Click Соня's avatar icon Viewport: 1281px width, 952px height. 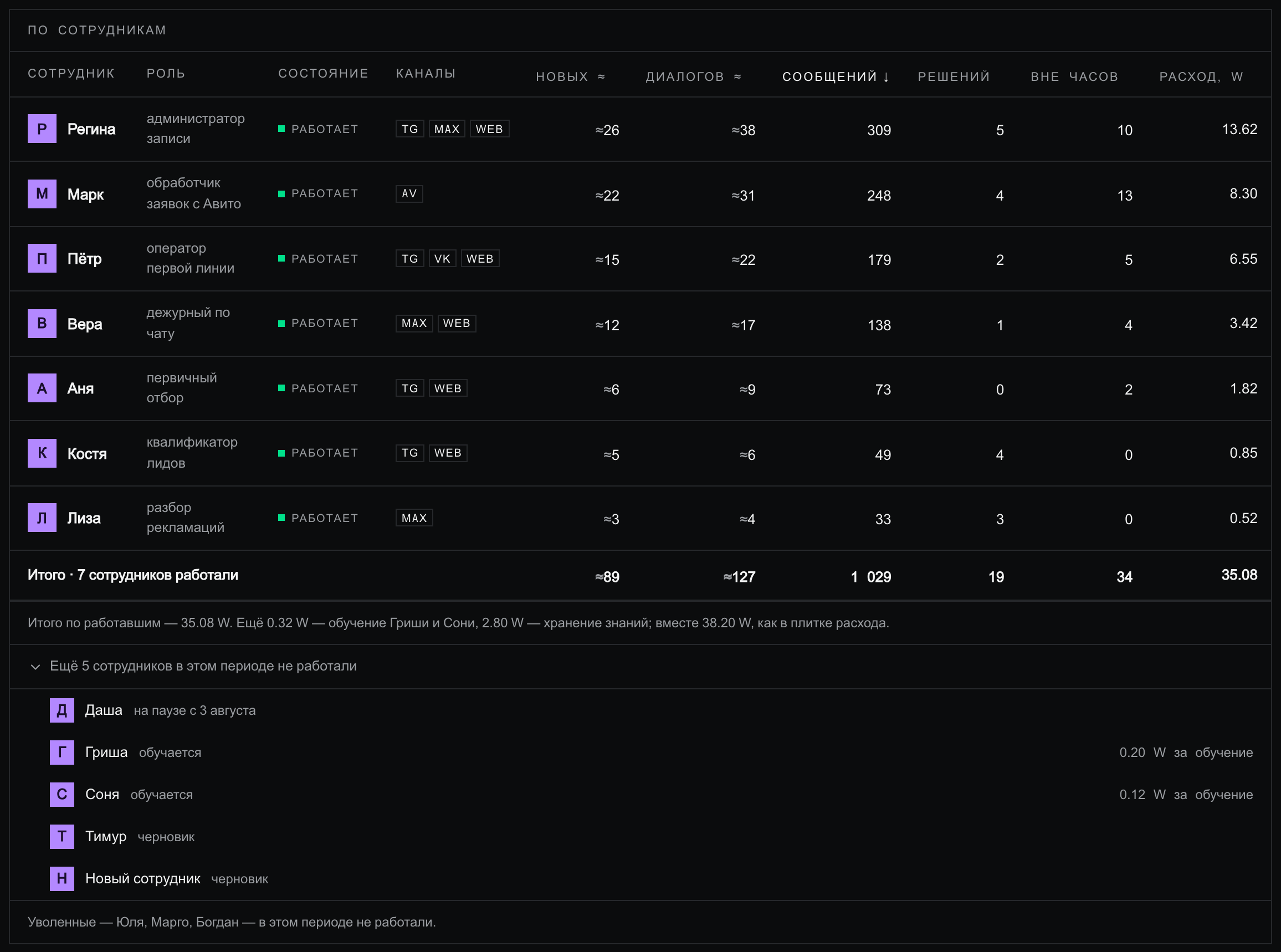click(x=62, y=795)
